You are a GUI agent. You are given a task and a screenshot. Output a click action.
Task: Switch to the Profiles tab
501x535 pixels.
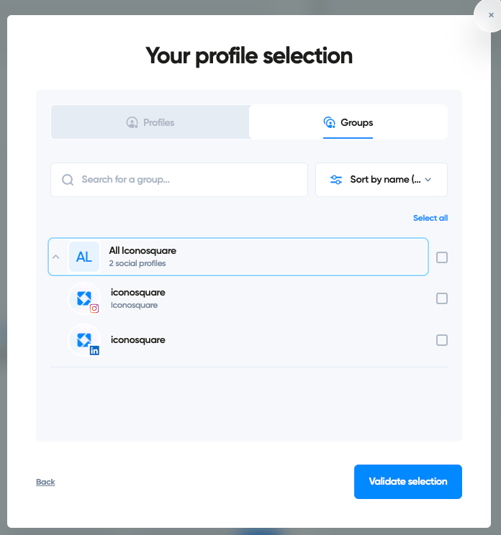coord(150,122)
